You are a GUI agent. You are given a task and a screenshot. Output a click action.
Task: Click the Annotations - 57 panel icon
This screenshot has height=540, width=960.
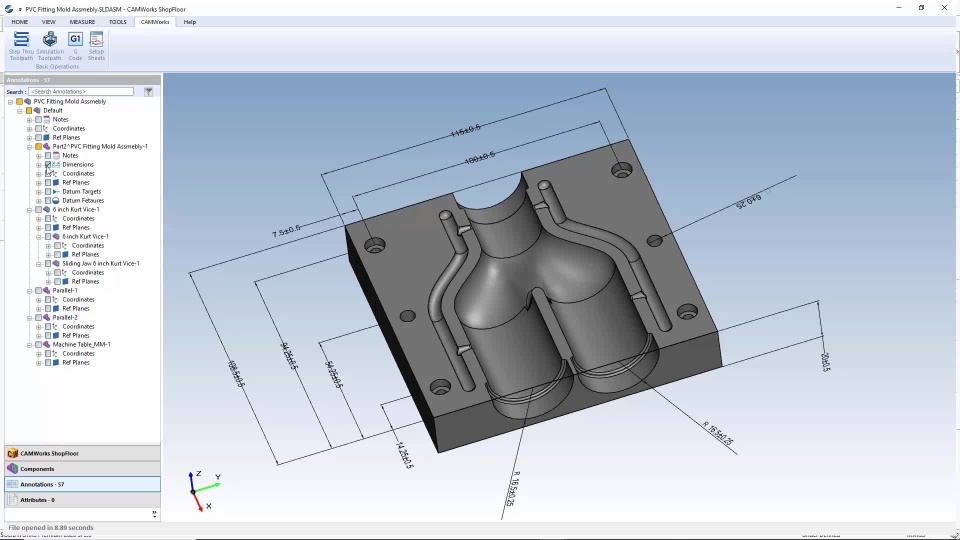pos(12,484)
